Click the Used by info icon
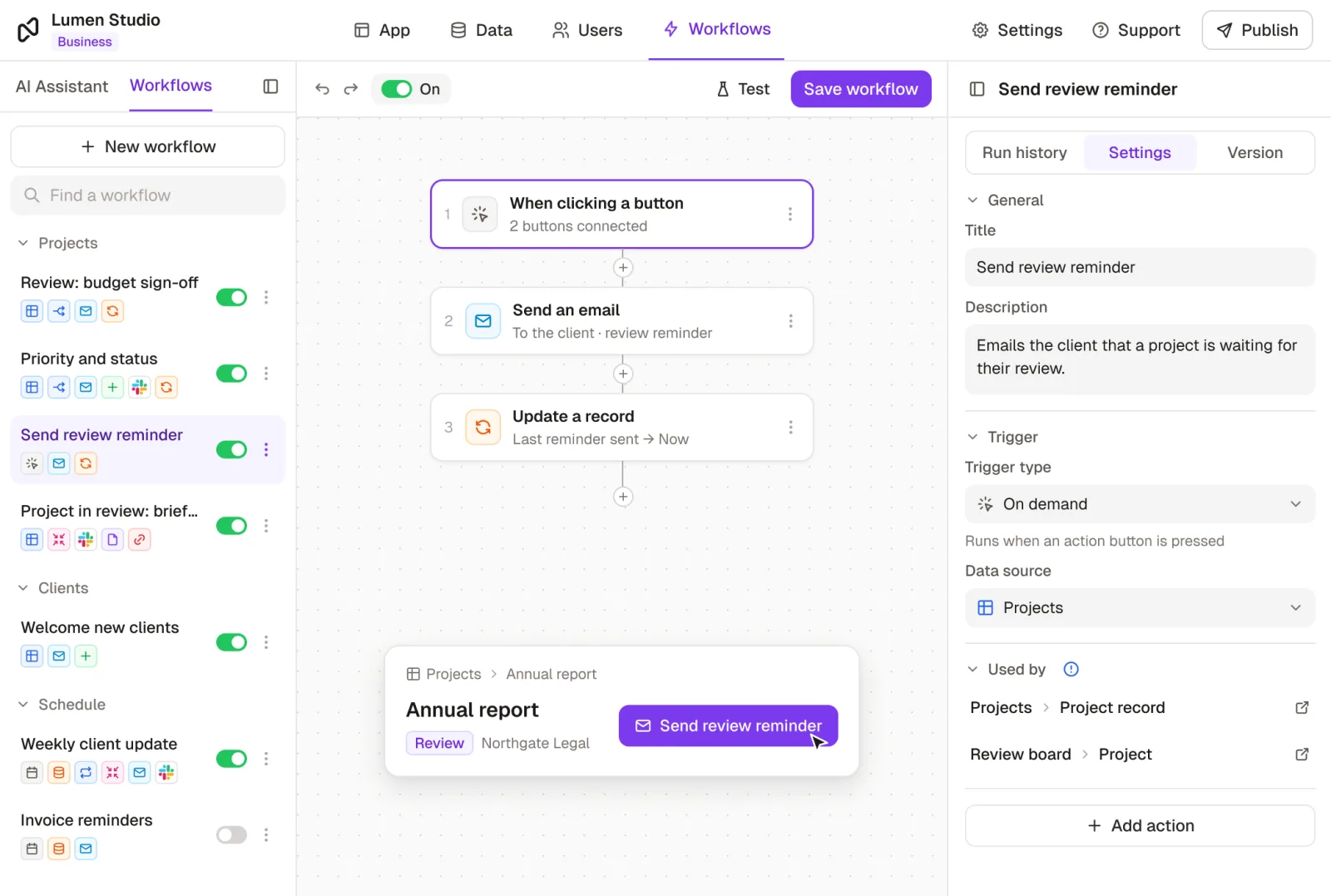 (x=1071, y=669)
